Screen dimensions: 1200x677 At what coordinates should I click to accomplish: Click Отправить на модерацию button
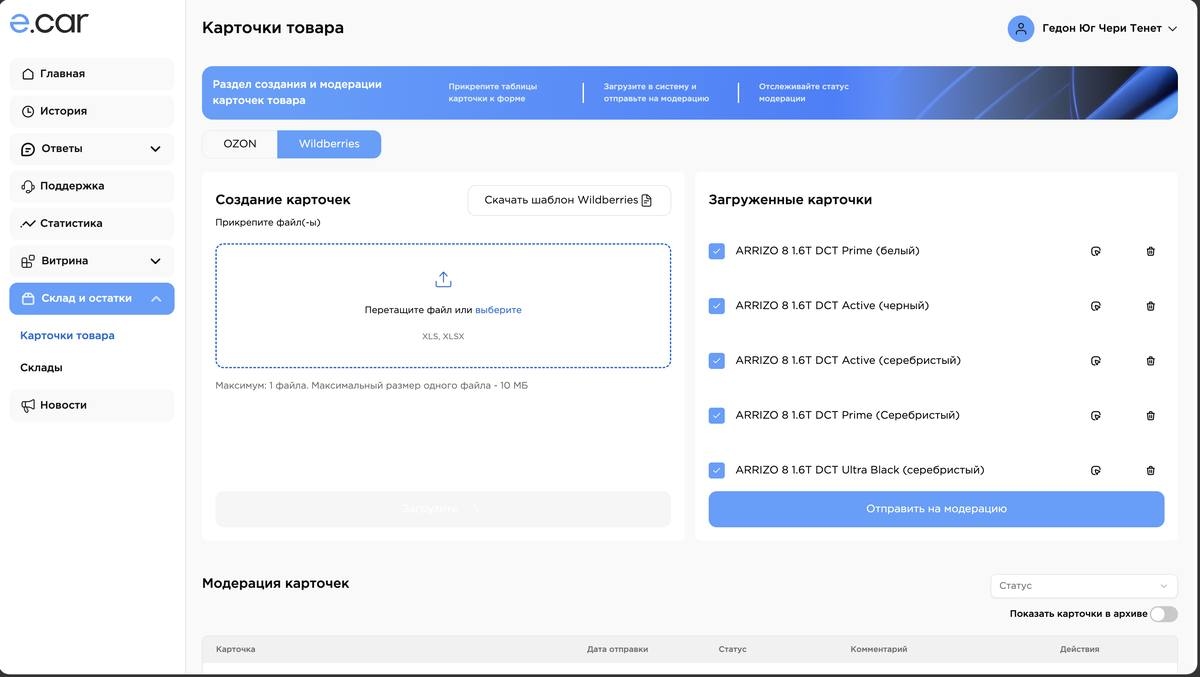936,509
